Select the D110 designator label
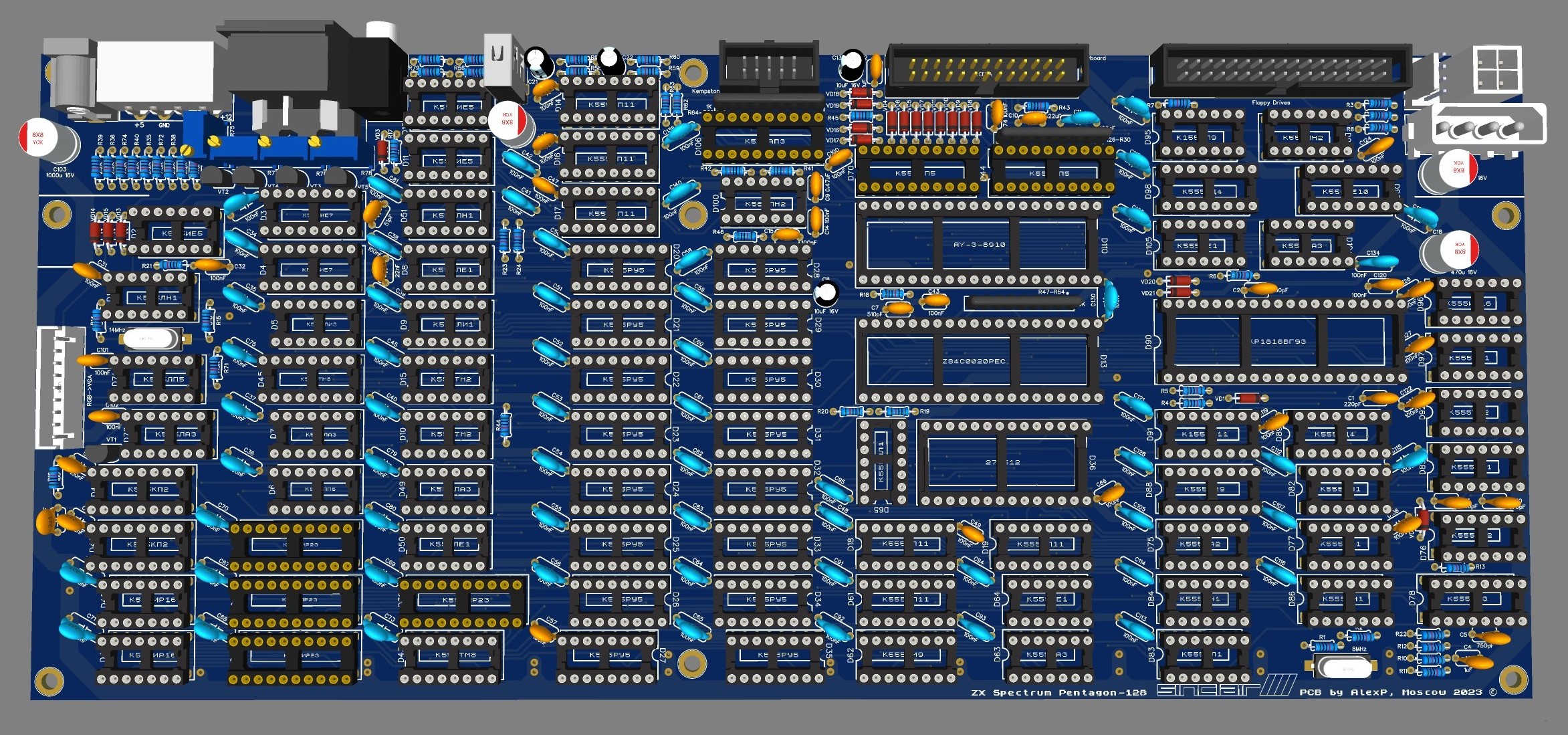1568x735 pixels. coord(1104,245)
